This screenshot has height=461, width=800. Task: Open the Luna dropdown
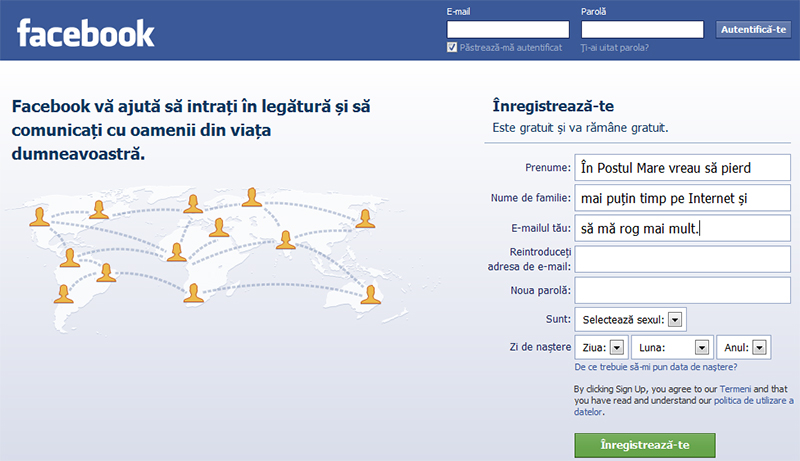pos(672,348)
